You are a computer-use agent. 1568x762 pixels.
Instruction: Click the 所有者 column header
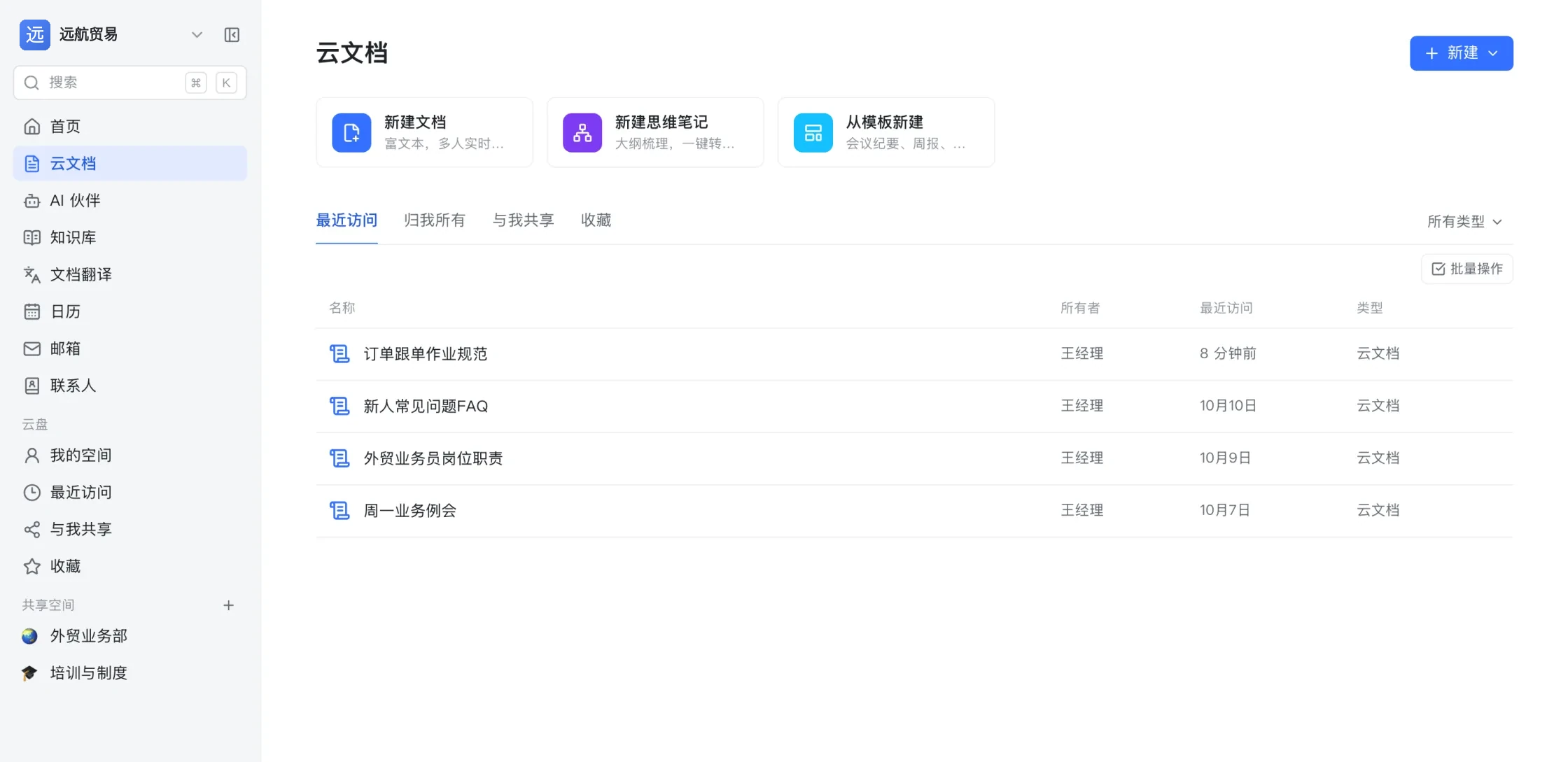pyautogui.click(x=1080, y=308)
